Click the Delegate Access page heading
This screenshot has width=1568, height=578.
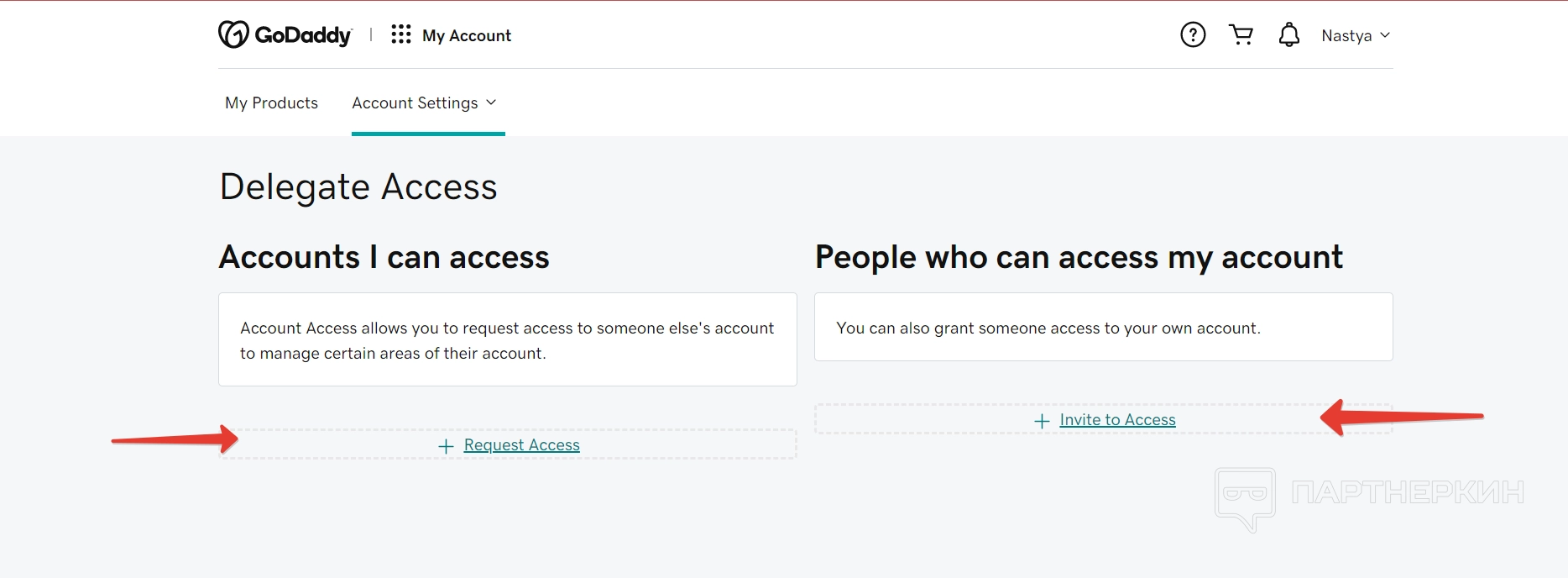358,187
